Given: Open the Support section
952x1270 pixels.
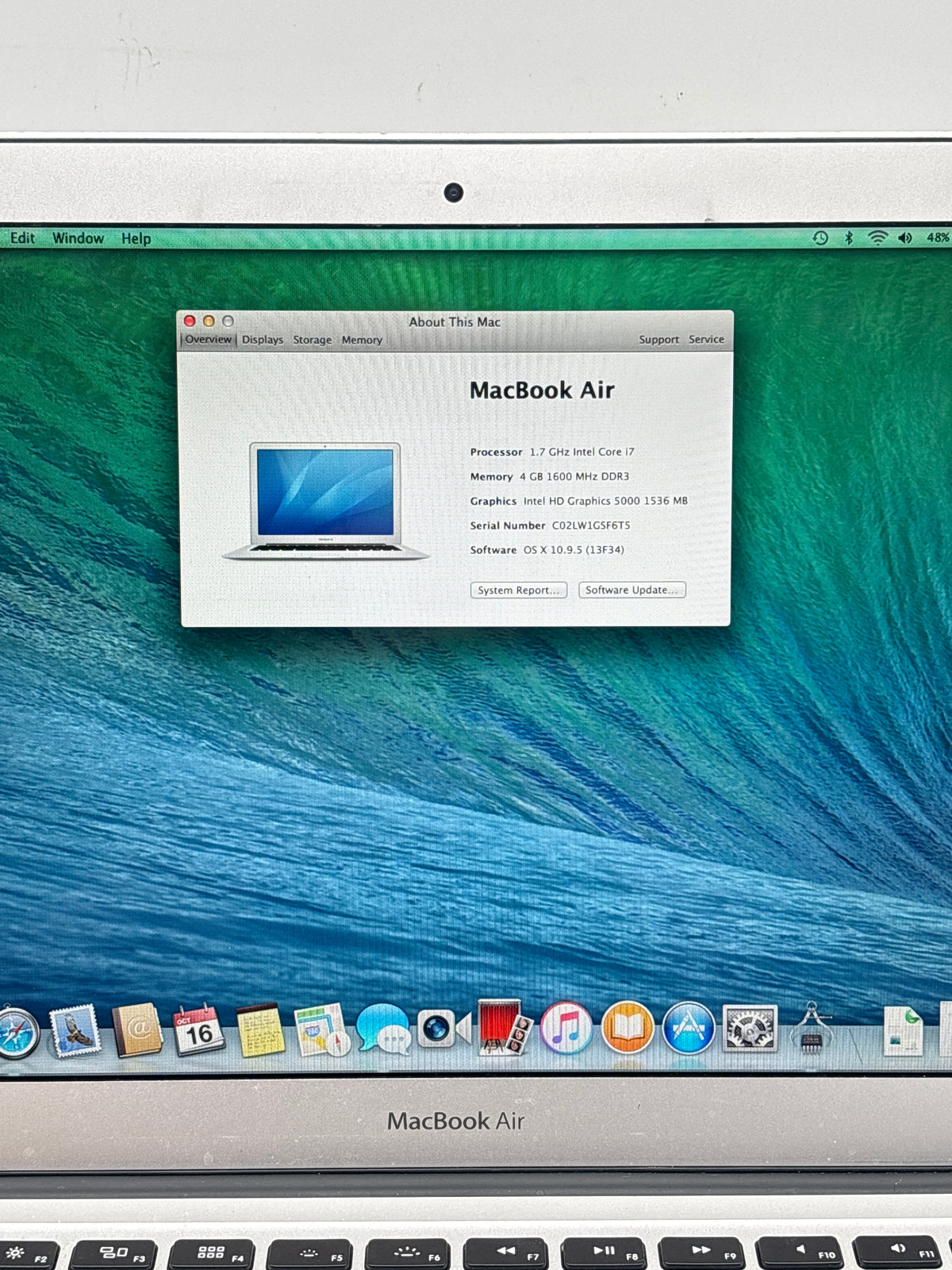Looking at the screenshot, I should (x=659, y=340).
